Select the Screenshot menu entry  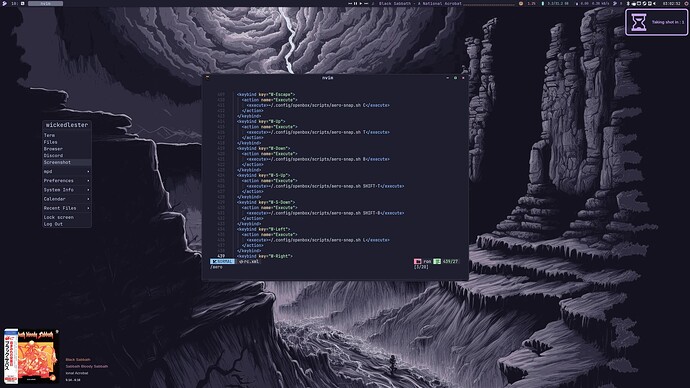coord(67,162)
